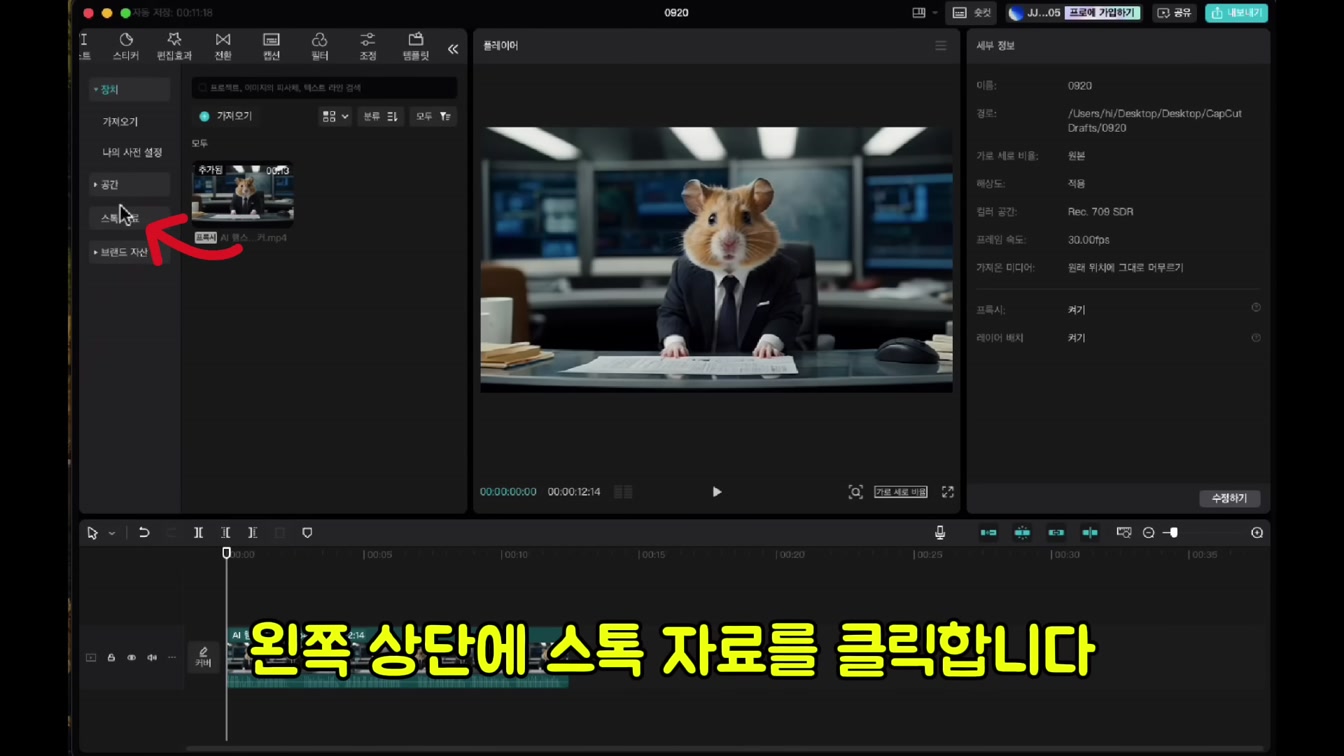Mute the main track audio
The width and height of the screenshot is (1344, 756).
pos(152,658)
